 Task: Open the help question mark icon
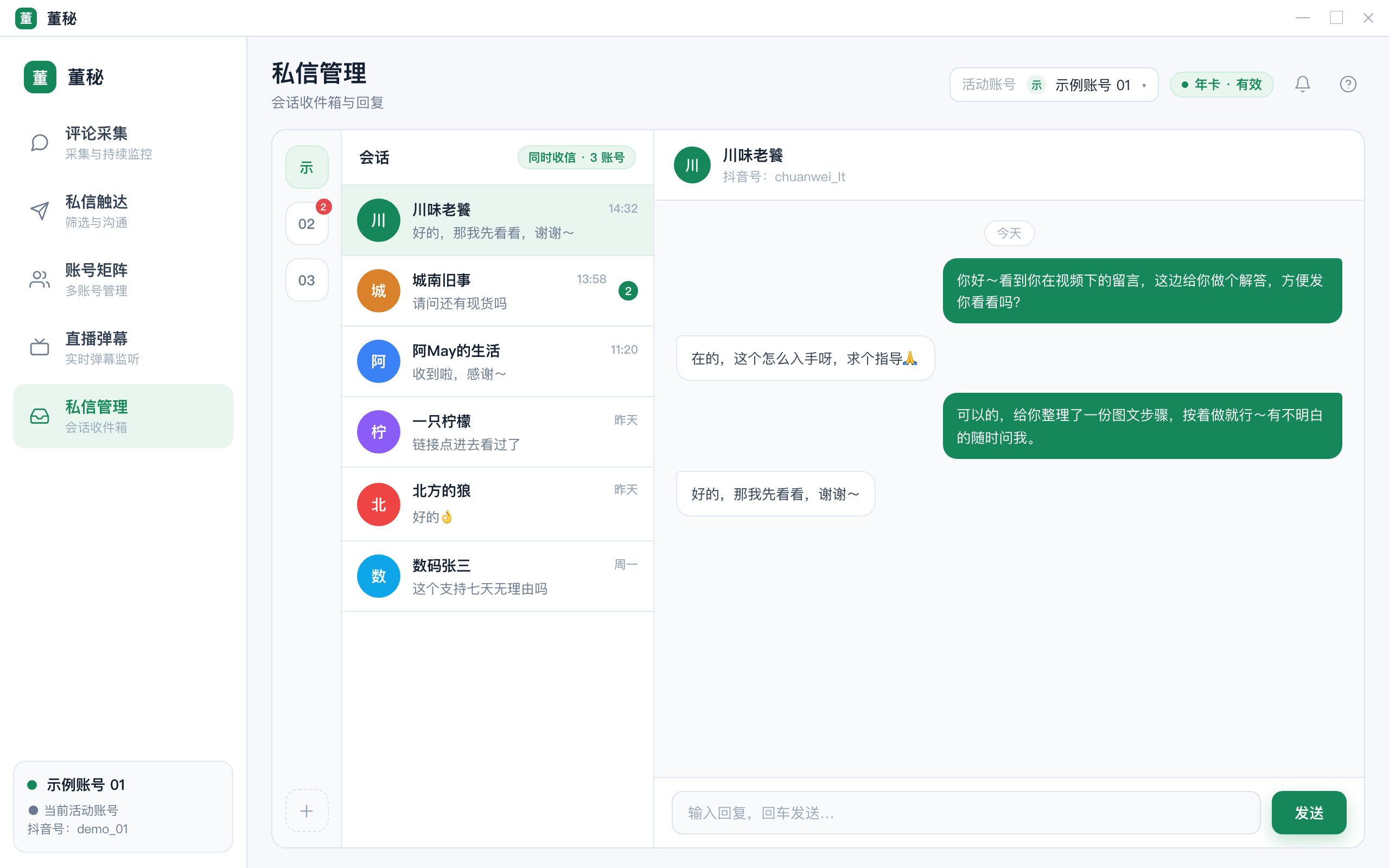pyautogui.click(x=1348, y=85)
